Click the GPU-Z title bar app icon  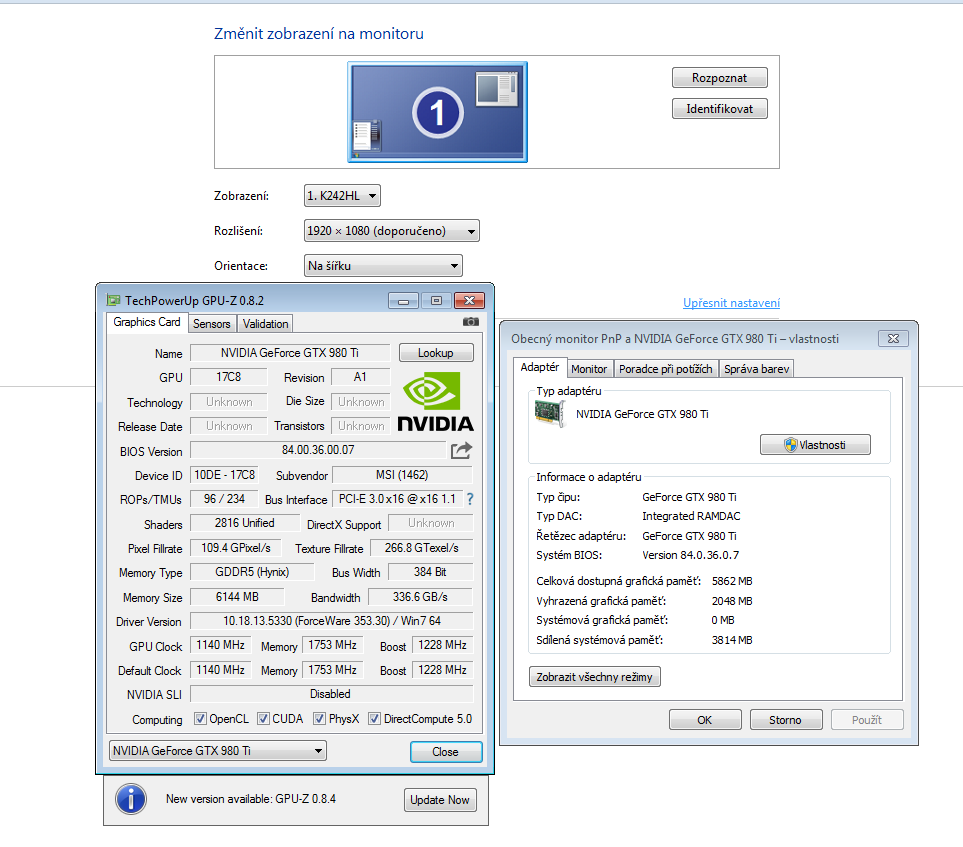tap(113, 300)
